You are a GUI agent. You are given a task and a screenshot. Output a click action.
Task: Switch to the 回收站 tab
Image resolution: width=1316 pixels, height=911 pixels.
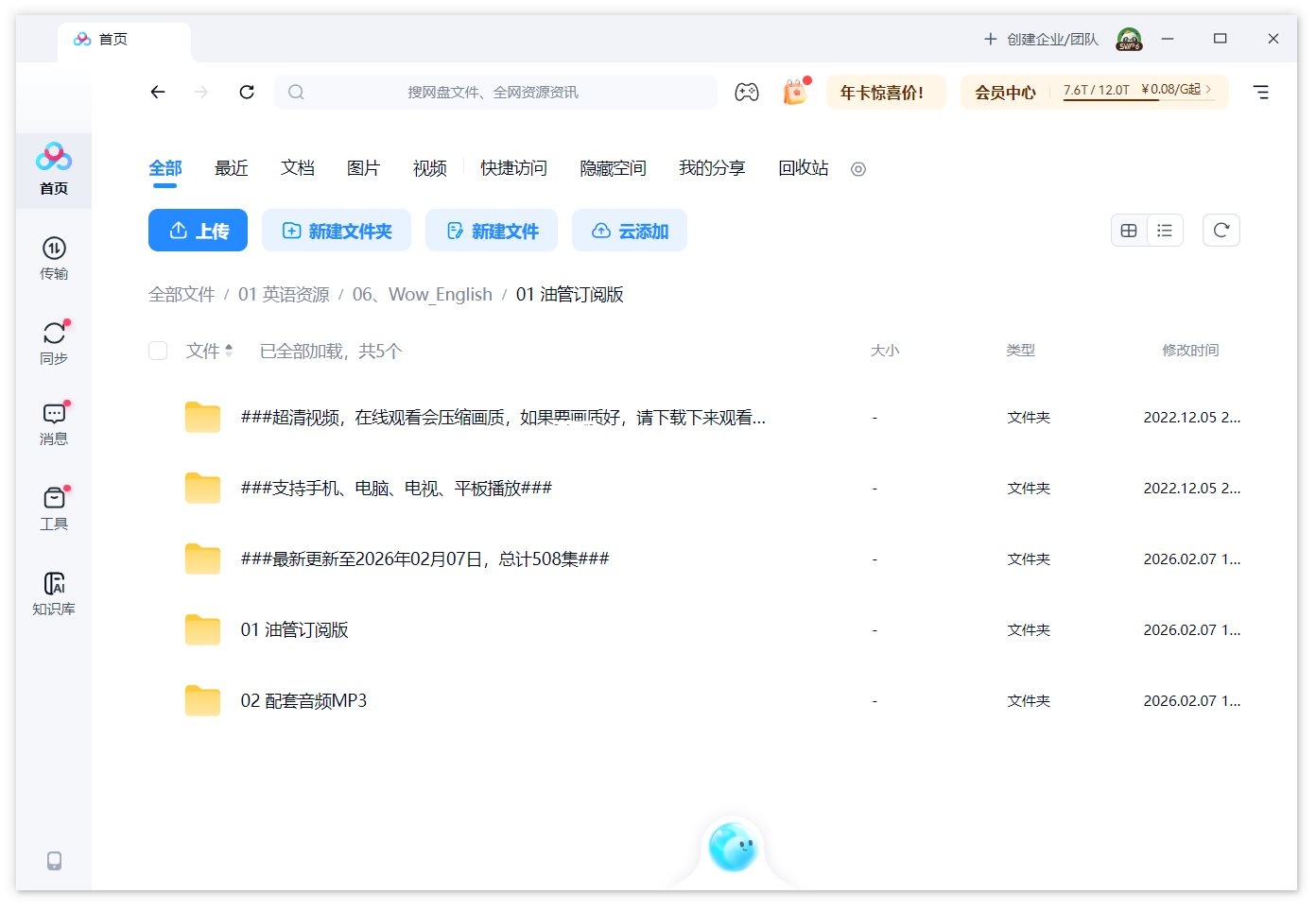coord(802,167)
